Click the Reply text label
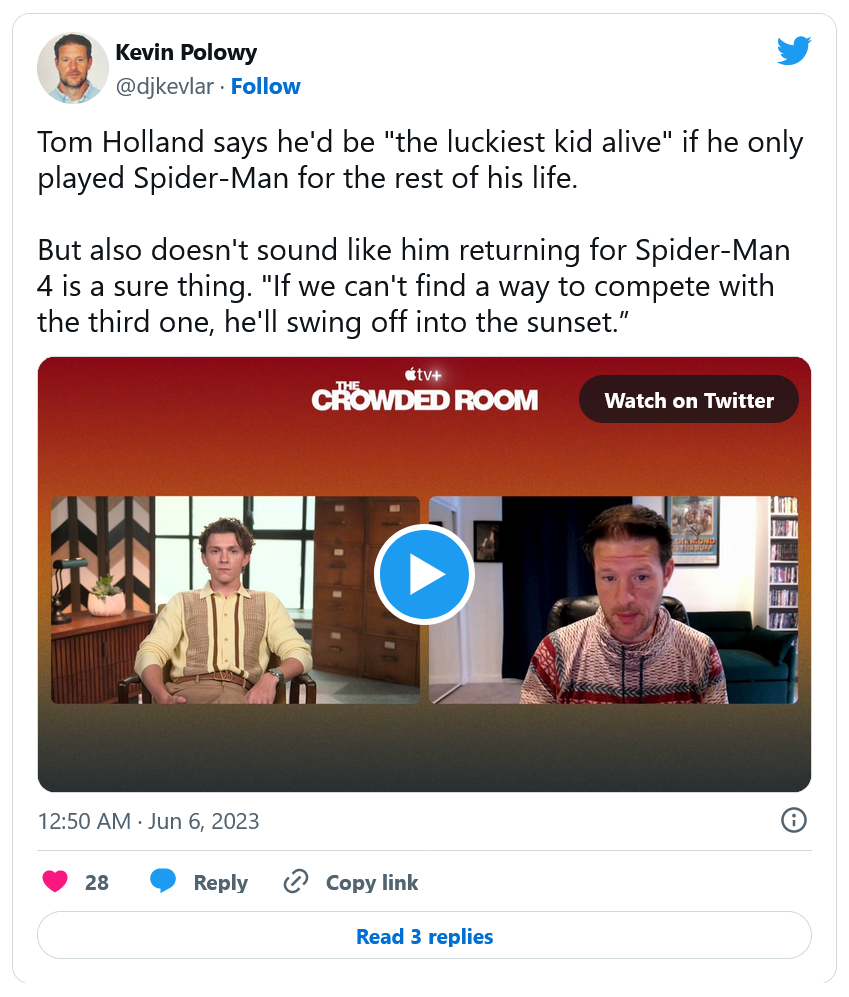The width and height of the screenshot is (849, 997). 220,883
